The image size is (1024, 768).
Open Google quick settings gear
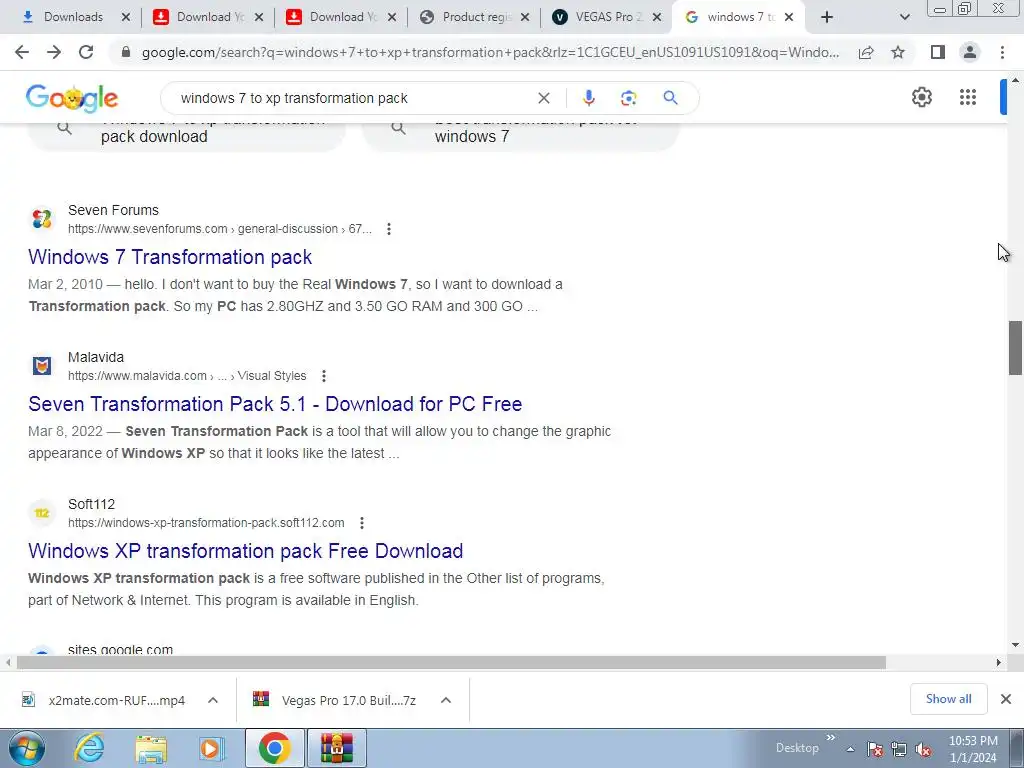tap(921, 97)
